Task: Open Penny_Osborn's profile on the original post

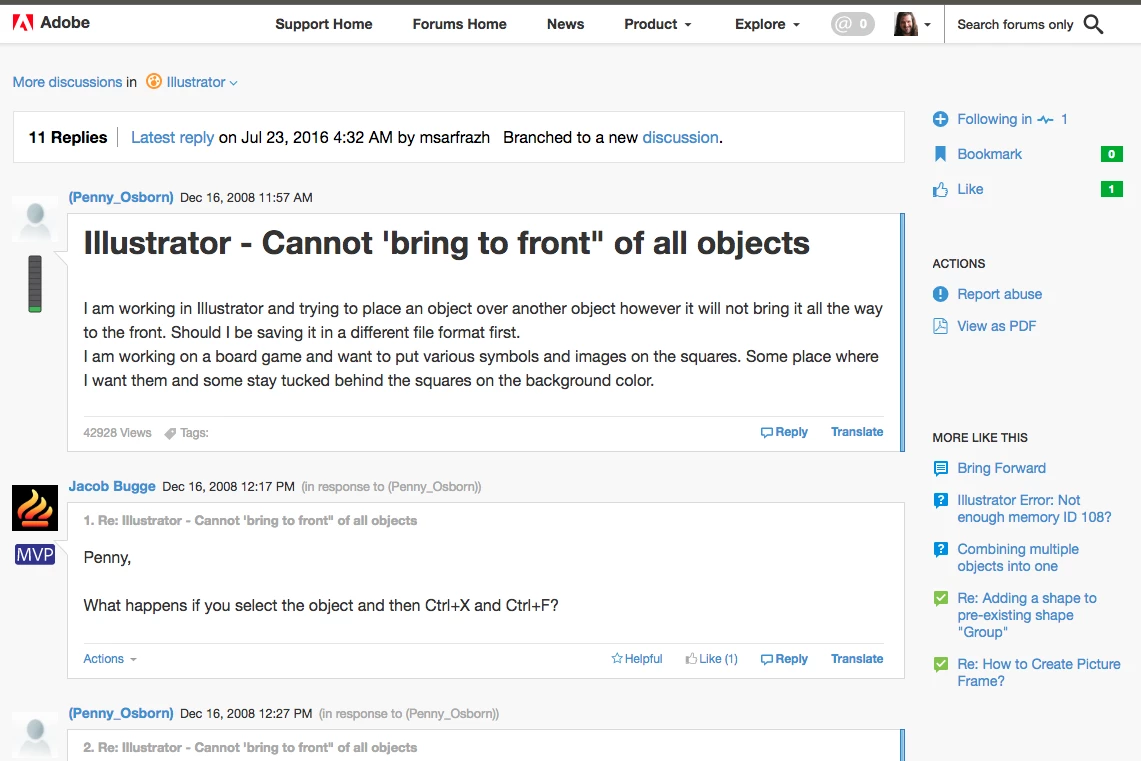Action: (x=121, y=197)
